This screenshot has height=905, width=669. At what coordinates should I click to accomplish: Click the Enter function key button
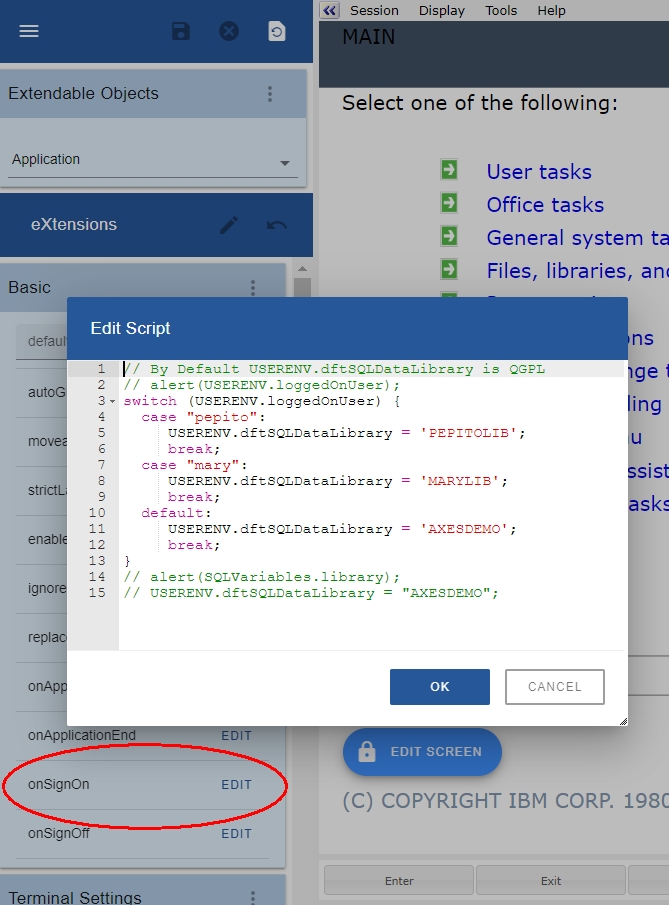tap(399, 881)
